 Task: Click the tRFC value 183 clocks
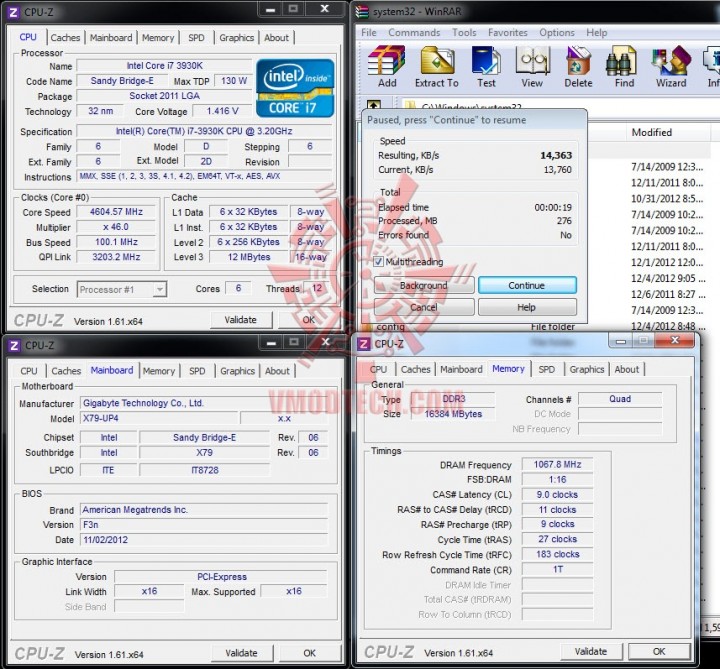click(x=557, y=555)
